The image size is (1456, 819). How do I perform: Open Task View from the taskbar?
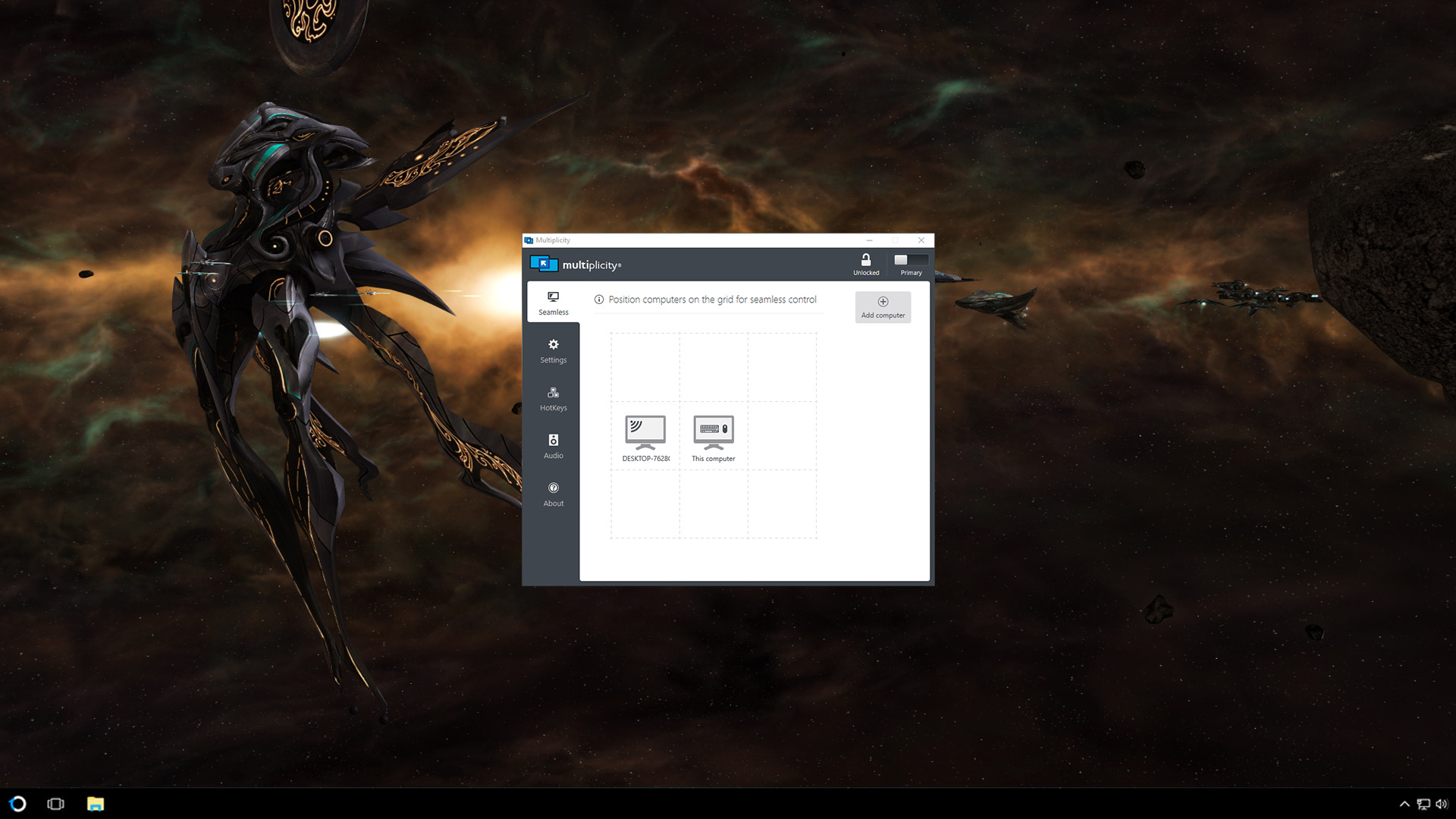[x=55, y=804]
